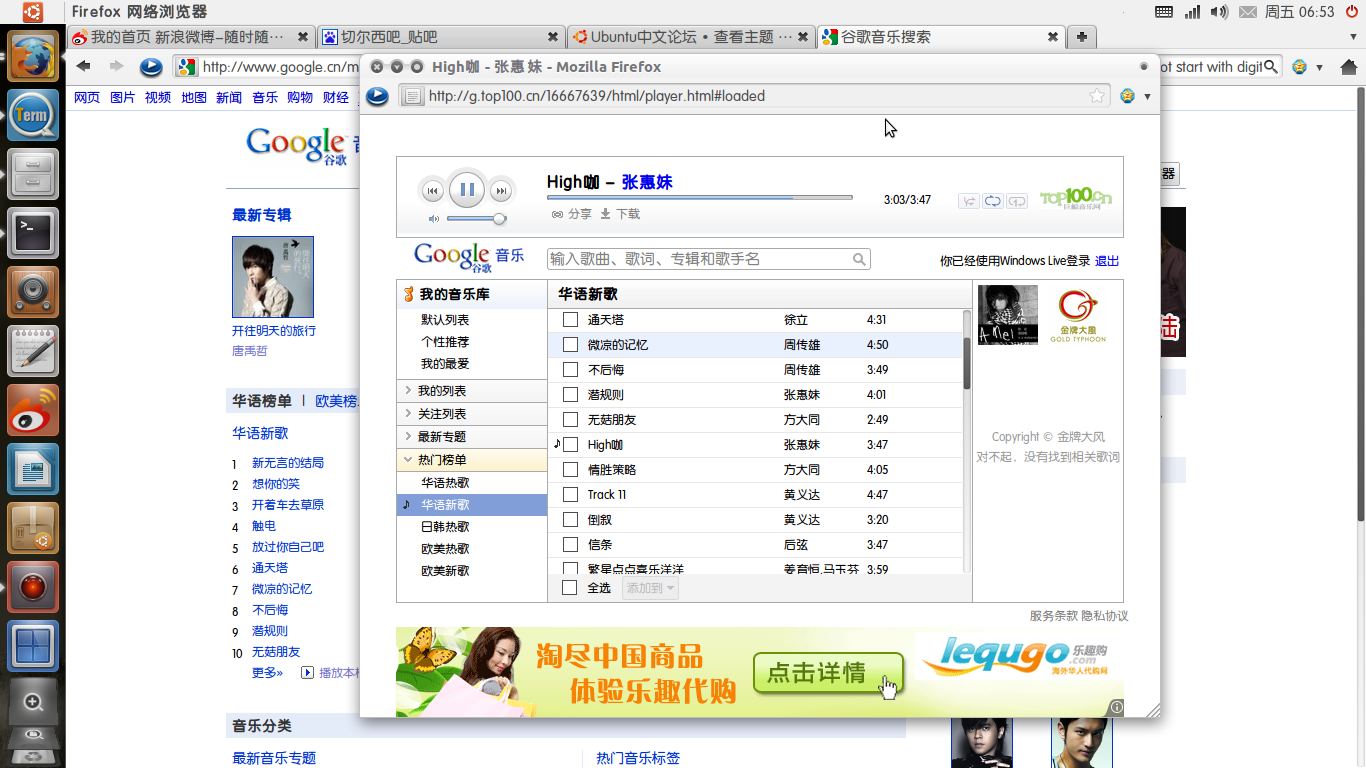
Task: Click the 分享 share link icon
Action: [572, 214]
